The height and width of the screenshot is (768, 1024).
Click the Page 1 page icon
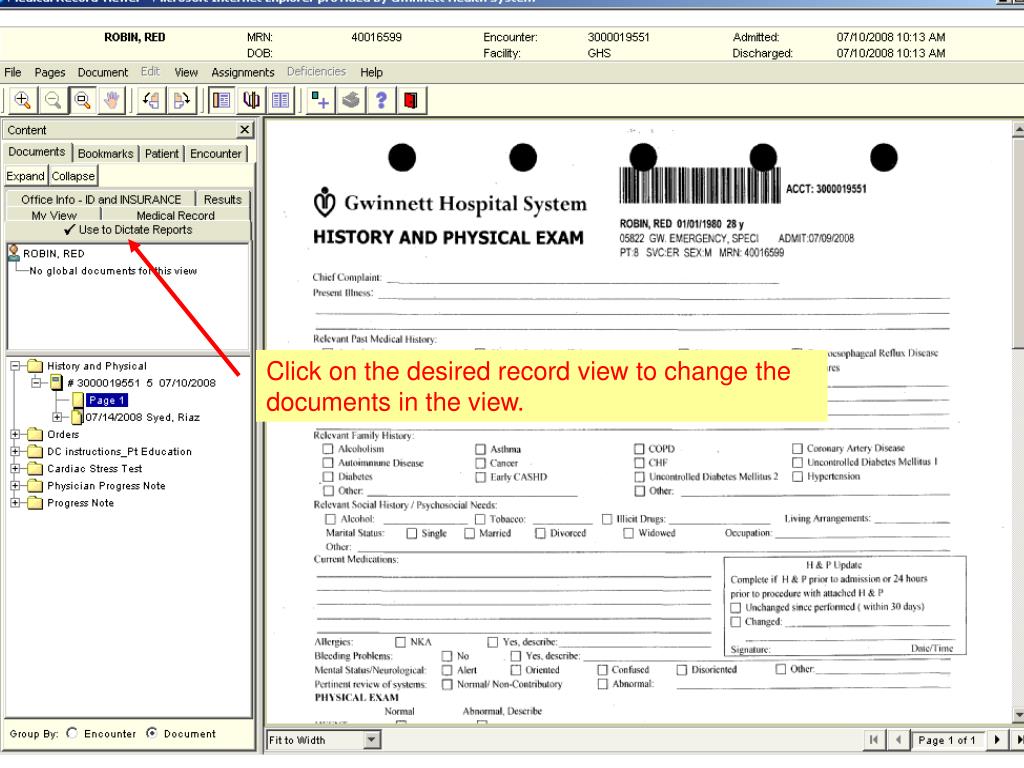click(x=78, y=400)
